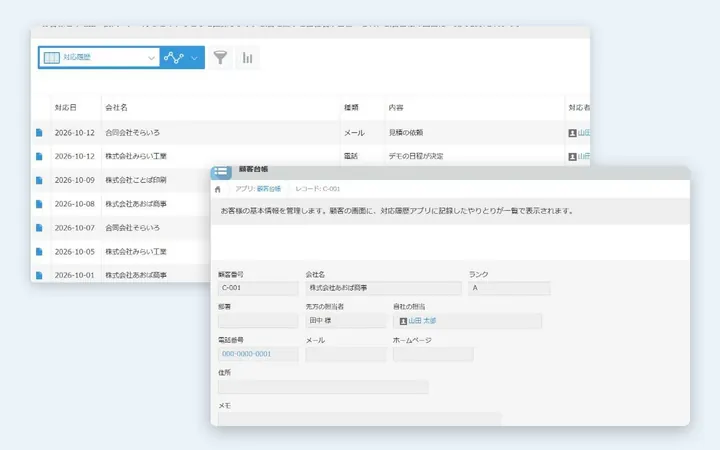Click the 対応者 column header
This screenshot has height=450, width=720.
tap(579, 107)
